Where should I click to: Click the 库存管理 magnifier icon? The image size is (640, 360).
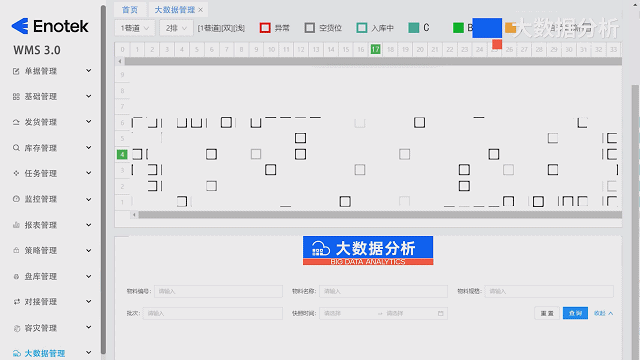16,148
